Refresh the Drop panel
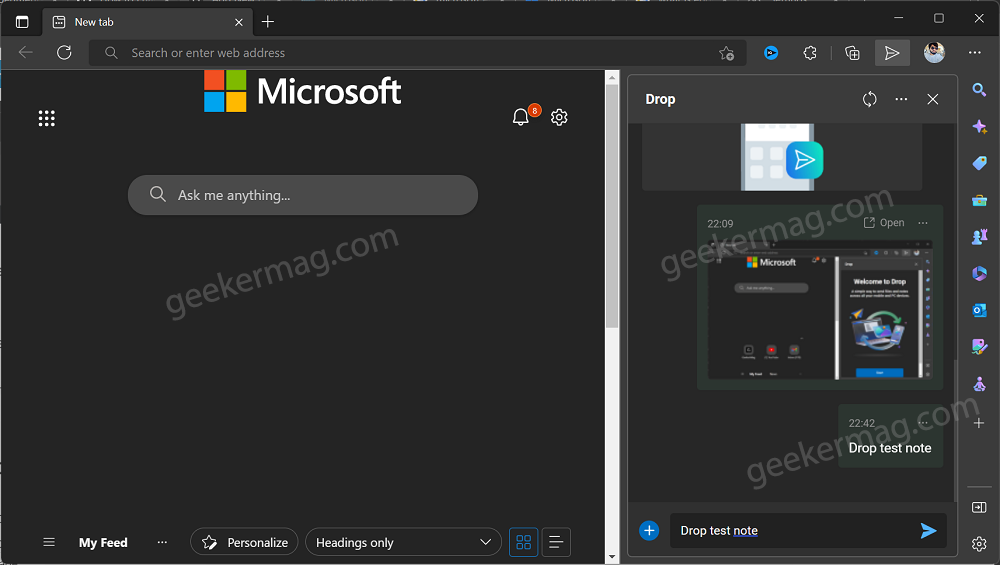This screenshot has height=565, width=1000. pos(869,99)
